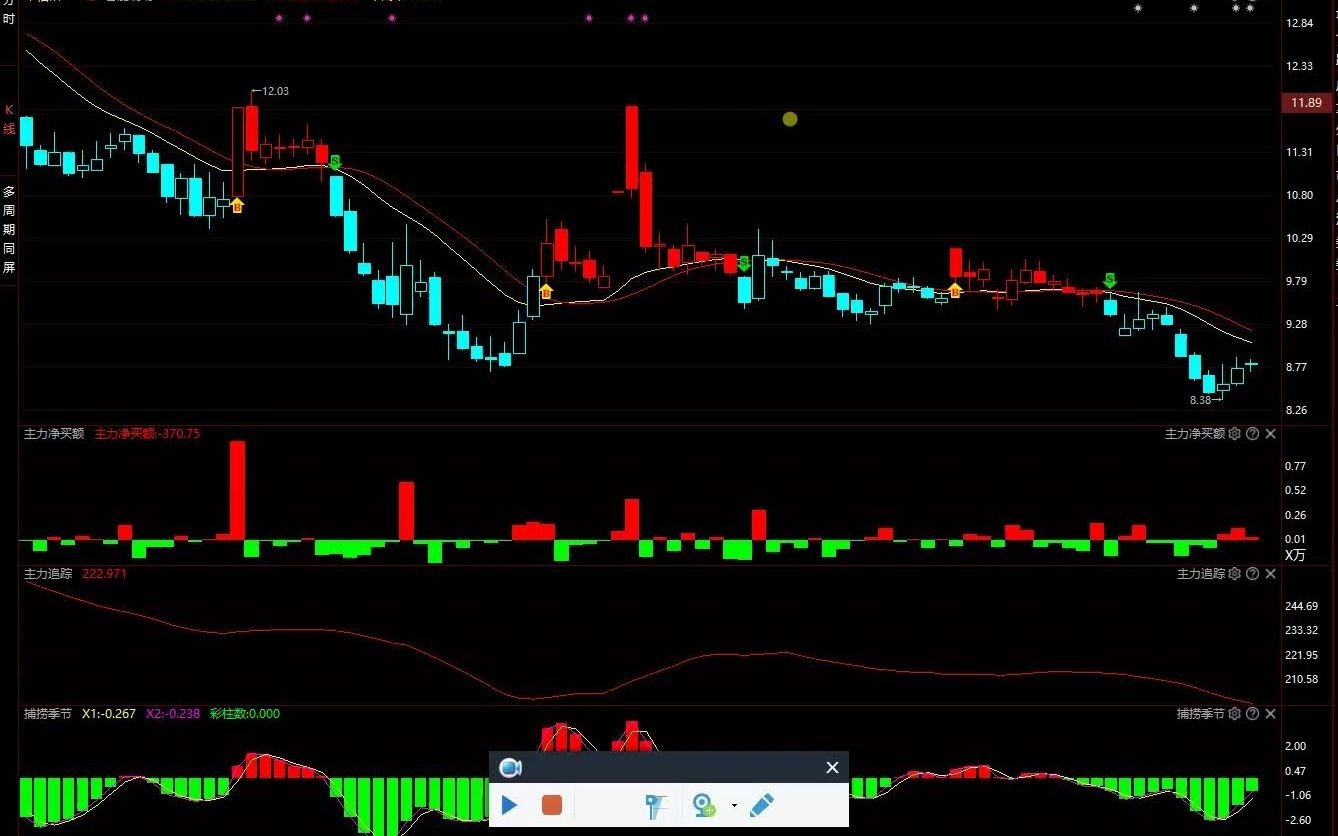Click the recorder camera logo icon
Viewport: 1338px width, 836px height.
point(511,767)
